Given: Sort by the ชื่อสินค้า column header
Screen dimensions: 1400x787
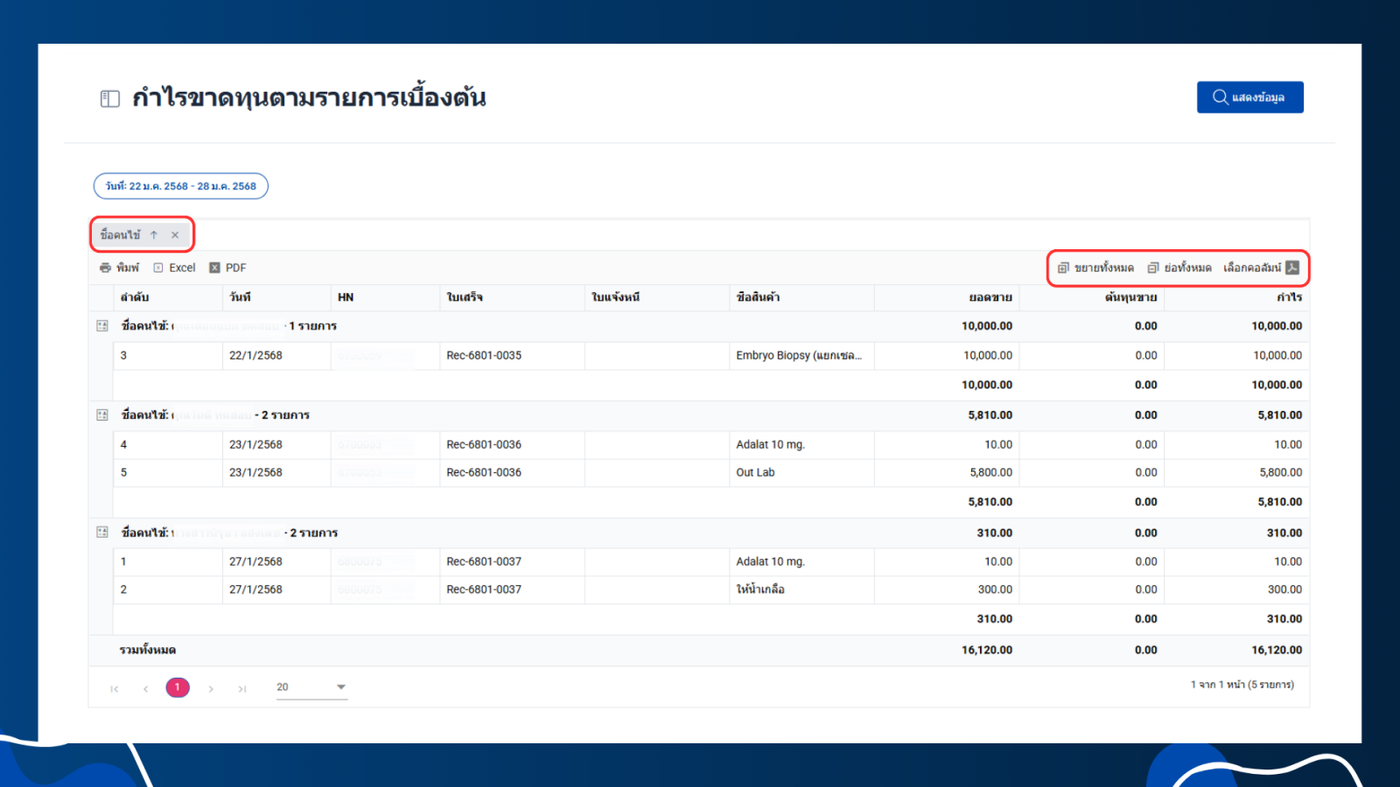Looking at the screenshot, I should point(802,298).
